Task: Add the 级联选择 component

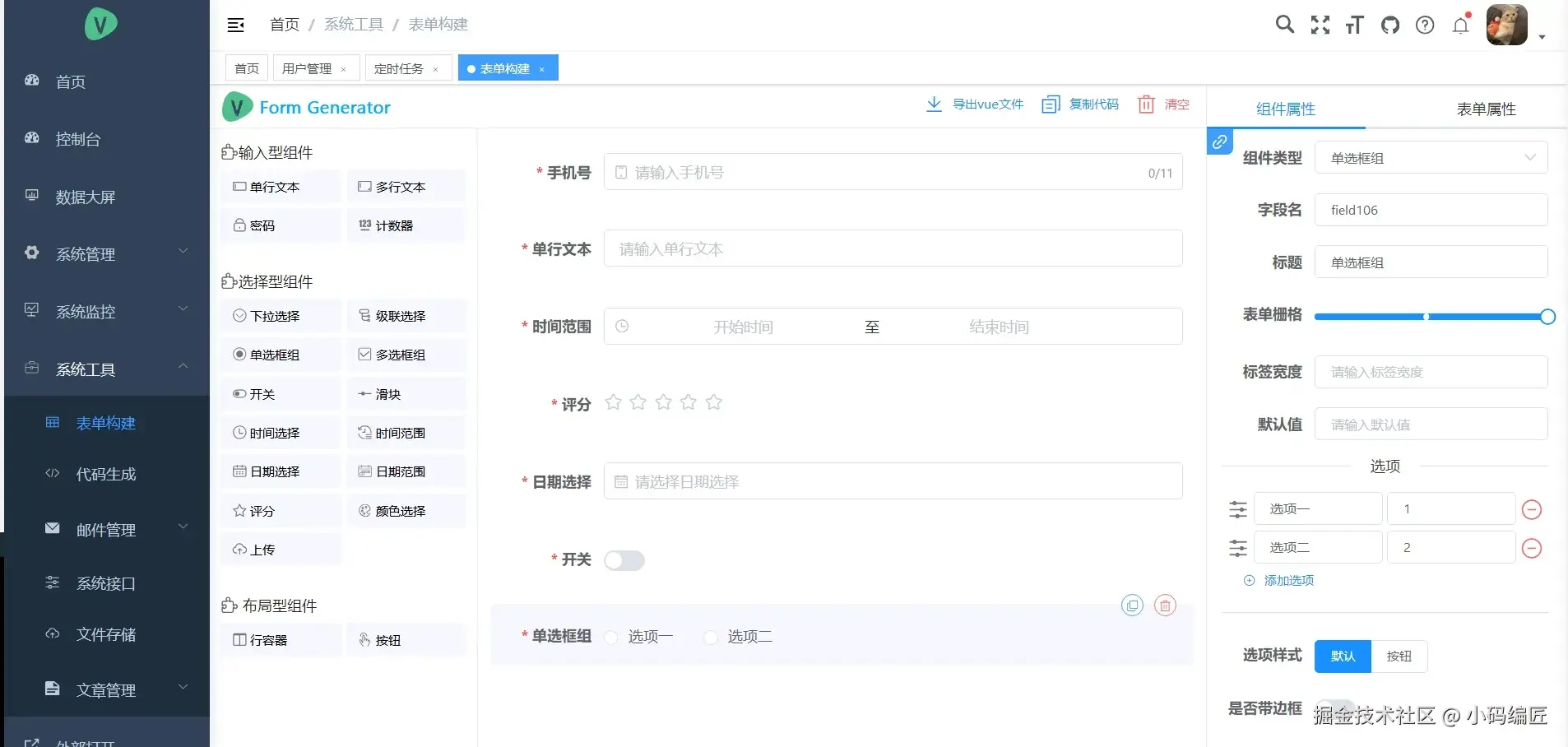Action: pyautogui.click(x=406, y=316)
